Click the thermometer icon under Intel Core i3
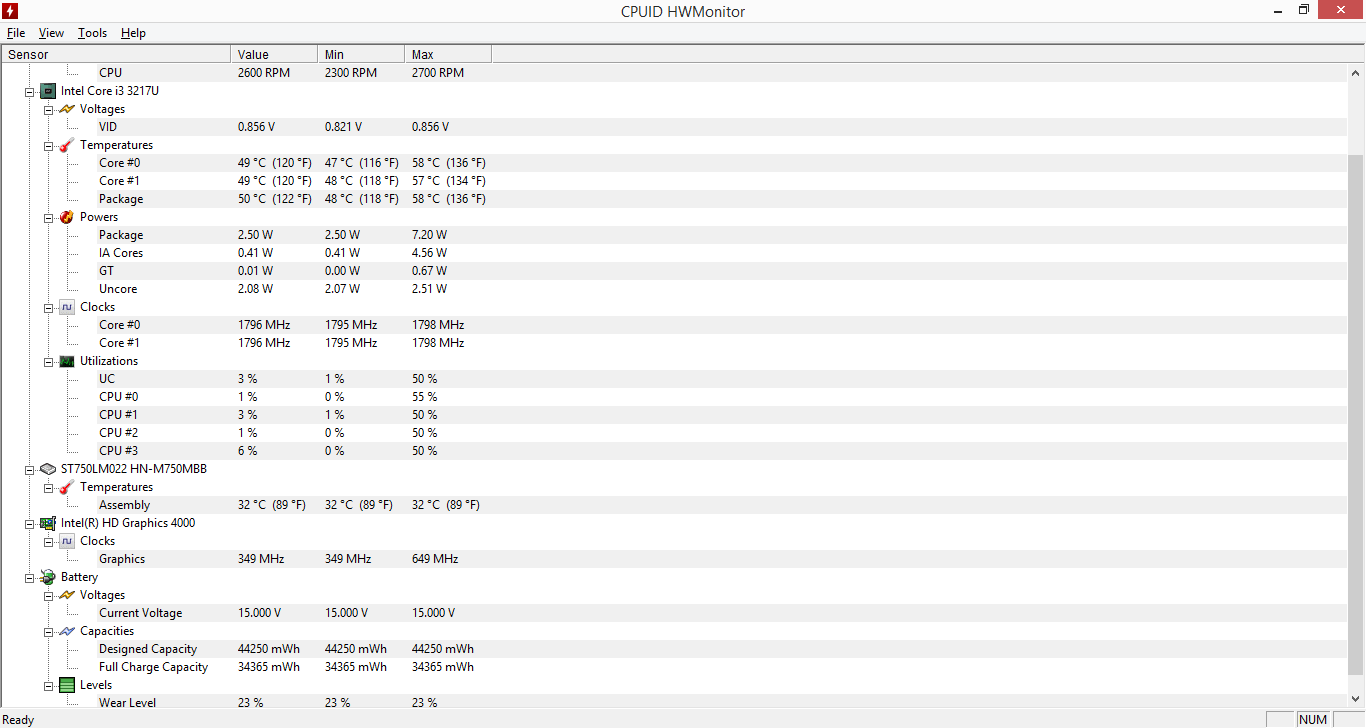The image size is (1366, 728). point(67,145)
